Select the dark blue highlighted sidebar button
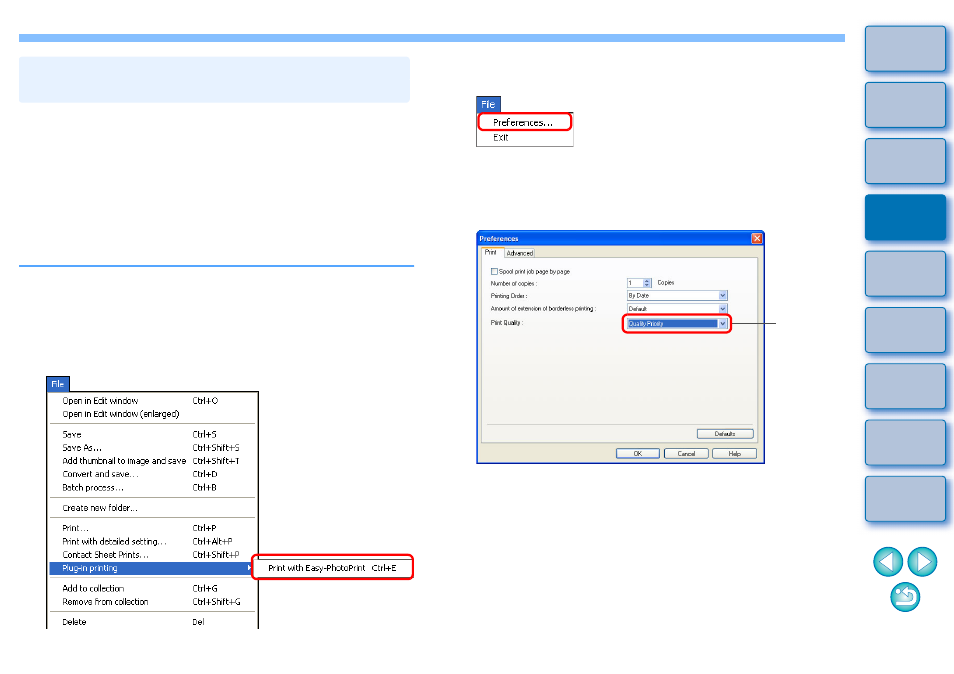The width and height of the screenshot is (954, 674). [905, 217]
